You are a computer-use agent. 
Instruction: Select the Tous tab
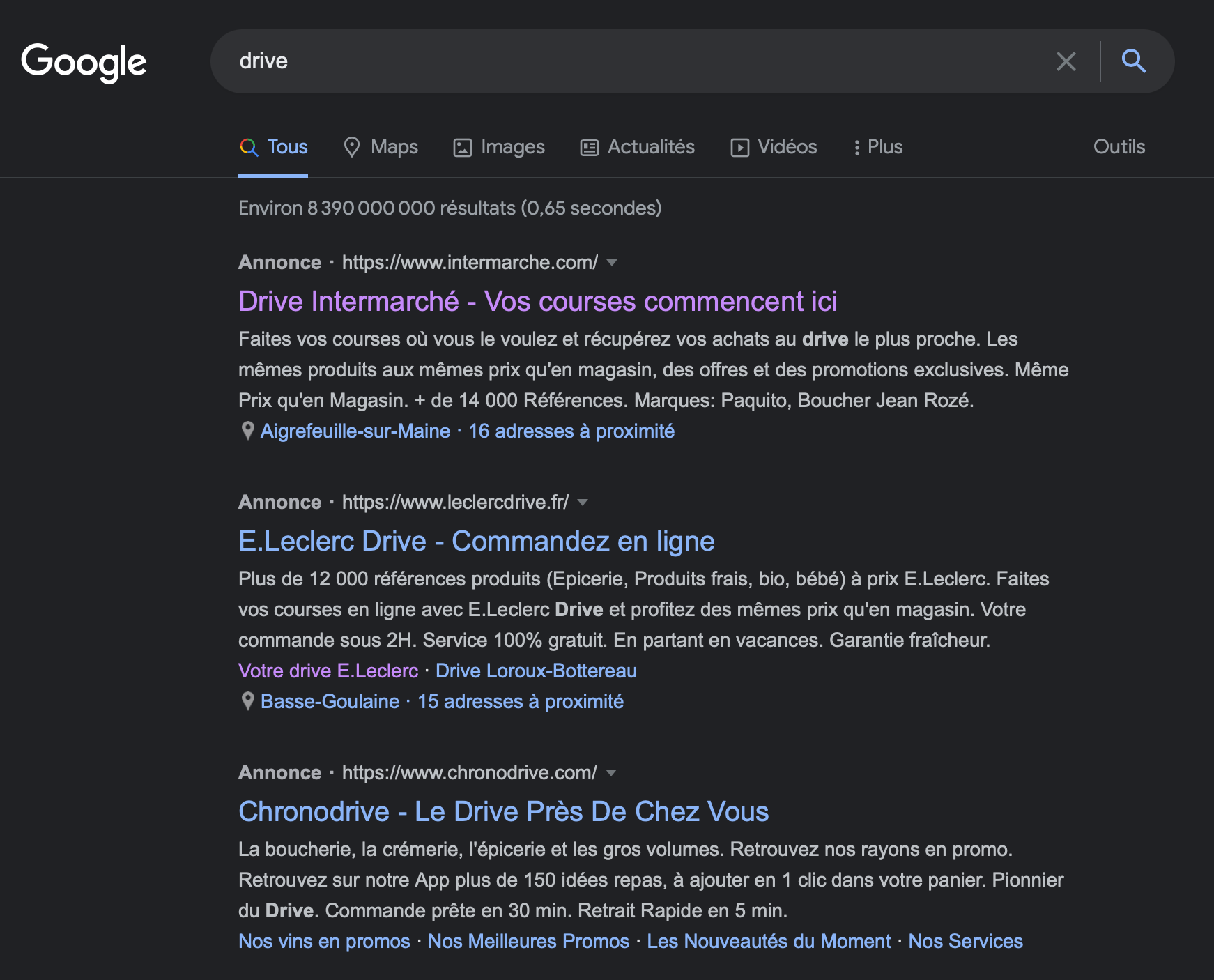[273, 147]
